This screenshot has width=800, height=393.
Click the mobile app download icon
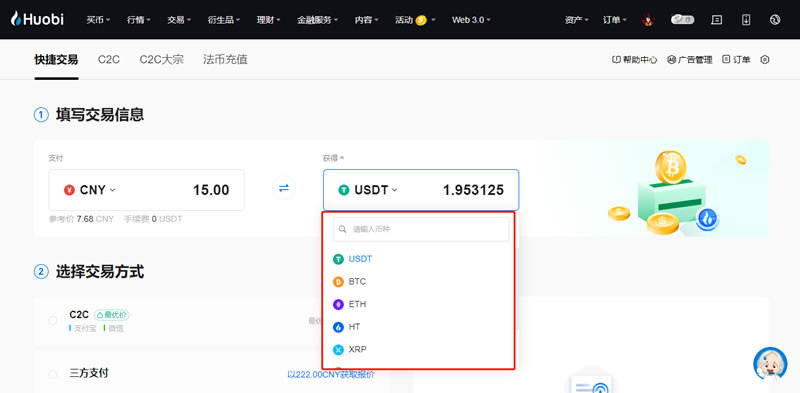coord(746,20)
